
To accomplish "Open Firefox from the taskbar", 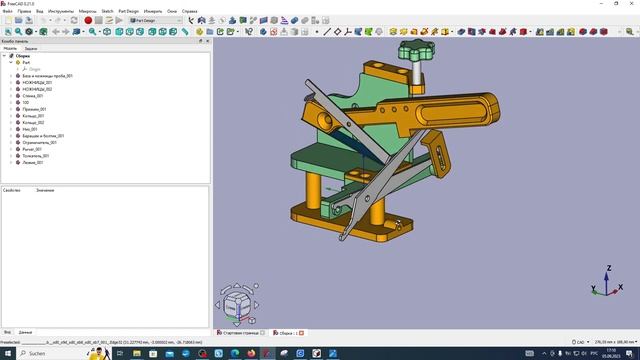I will 251,353.
